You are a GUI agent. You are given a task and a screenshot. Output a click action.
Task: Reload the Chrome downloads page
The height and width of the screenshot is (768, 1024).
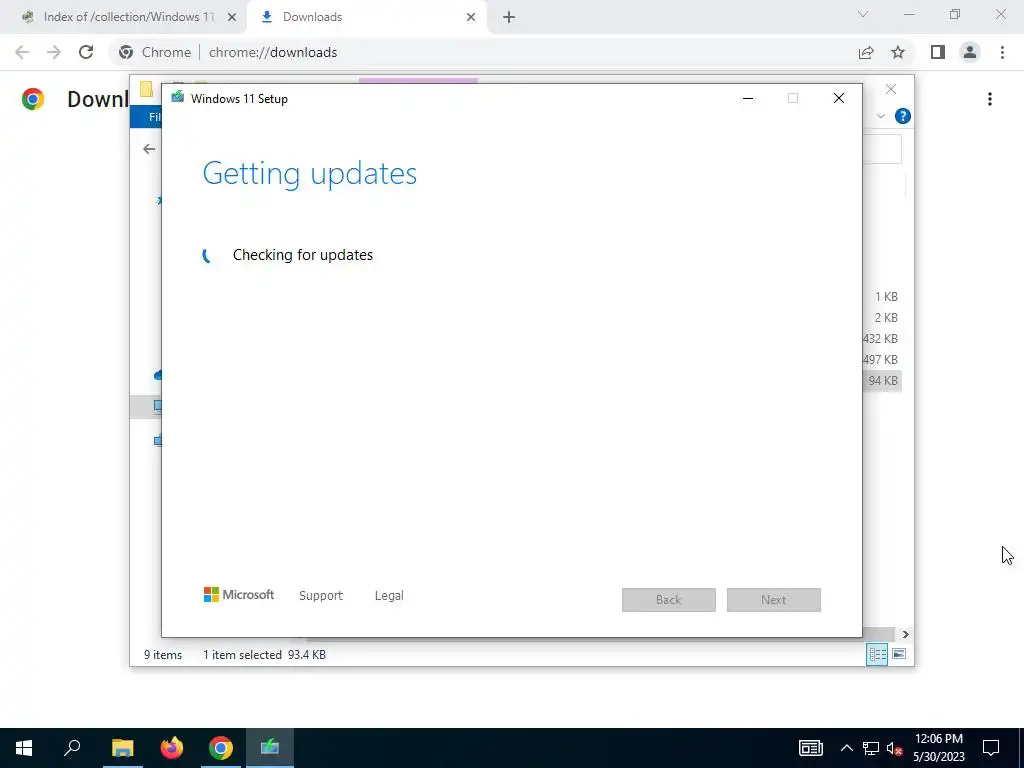86,52
